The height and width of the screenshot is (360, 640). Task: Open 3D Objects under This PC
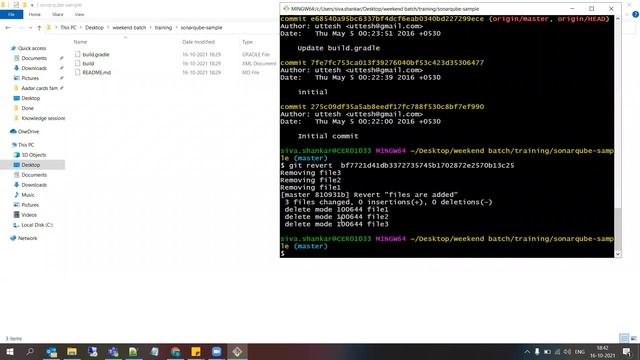pos(33,155)
